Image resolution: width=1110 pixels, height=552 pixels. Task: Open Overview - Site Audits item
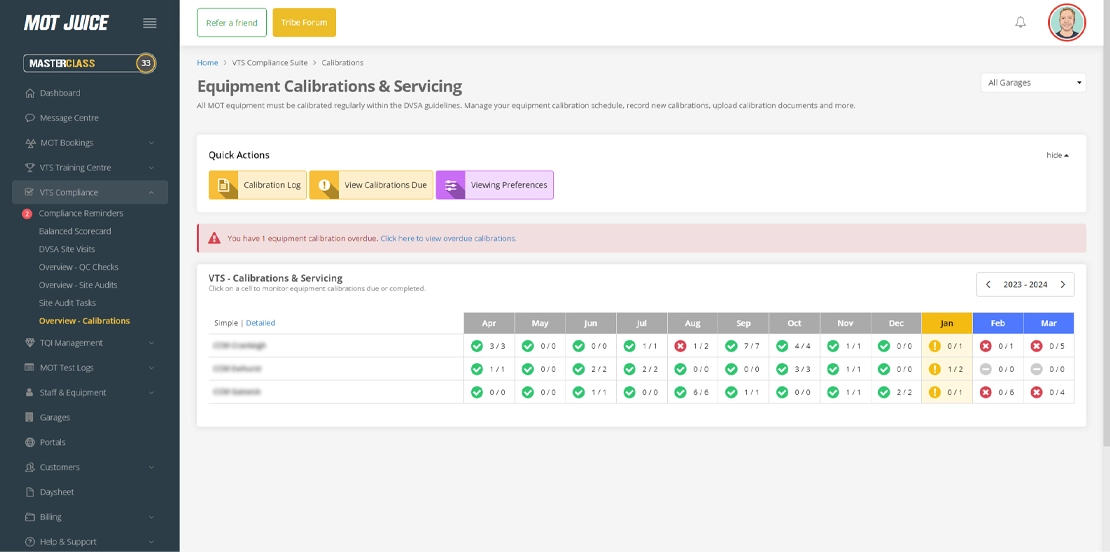(x=78, y=284)
